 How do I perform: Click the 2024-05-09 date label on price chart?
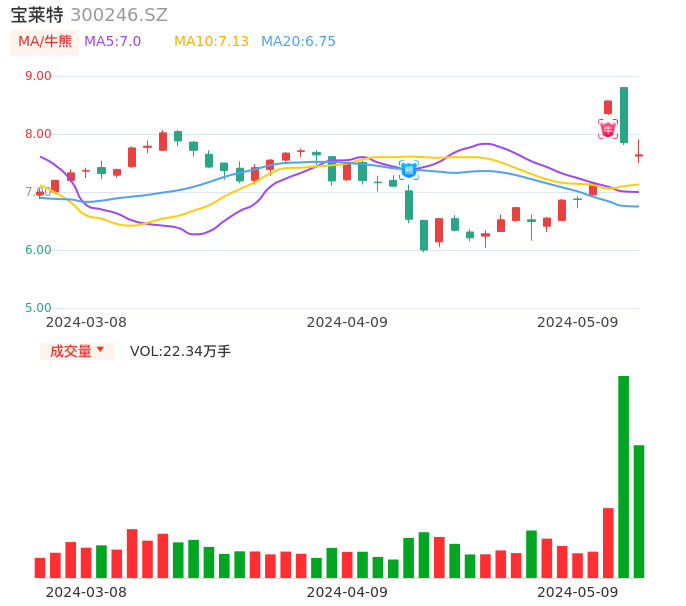[577, 322]
